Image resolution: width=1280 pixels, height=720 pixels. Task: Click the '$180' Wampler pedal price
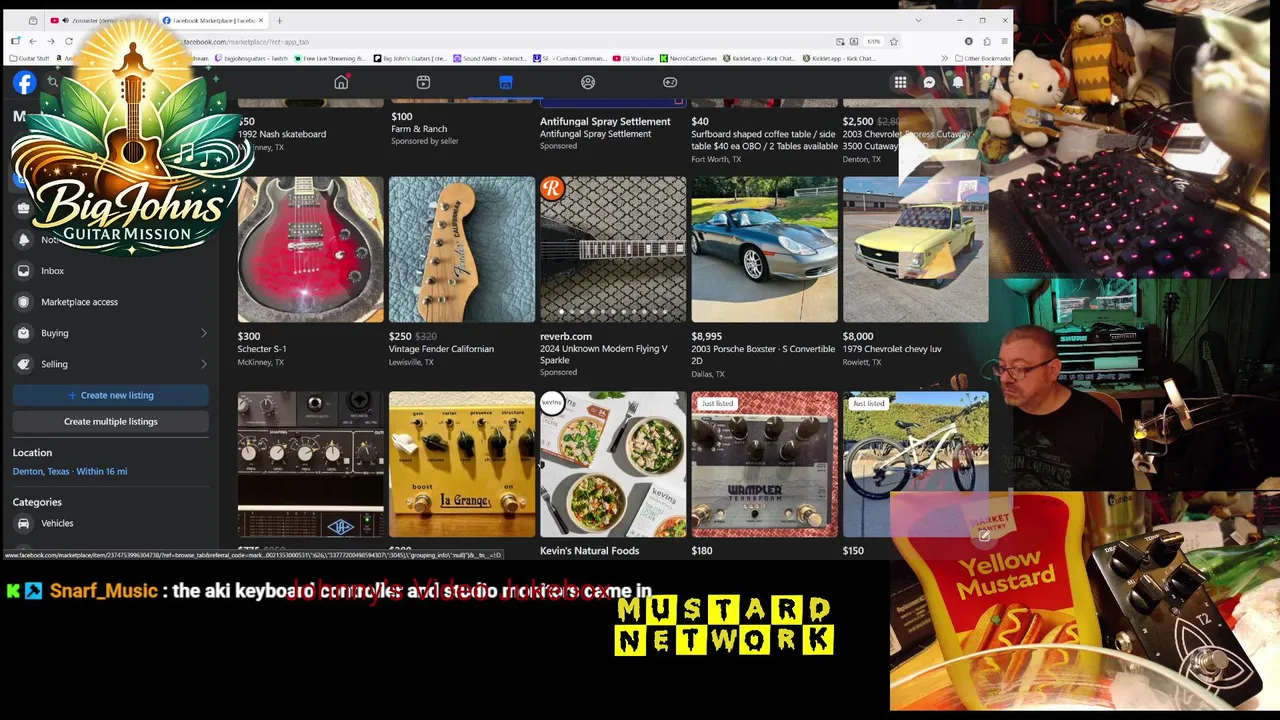click(701, 550)
